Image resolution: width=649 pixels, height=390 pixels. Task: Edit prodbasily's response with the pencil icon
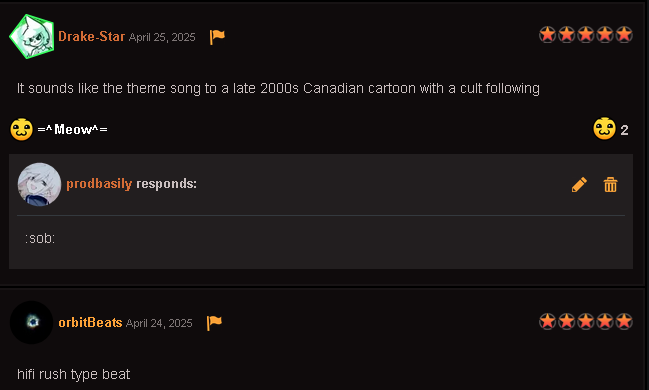point(579,185)
